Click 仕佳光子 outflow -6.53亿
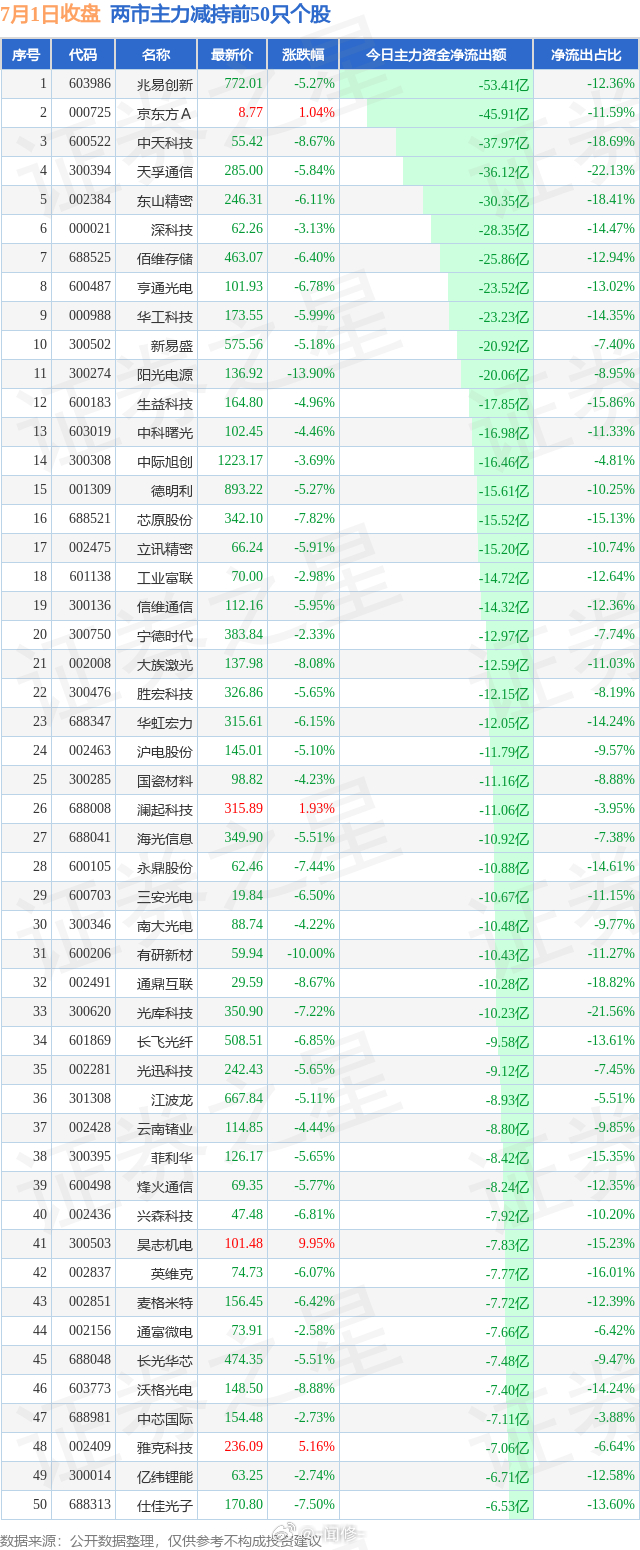Viewport: 640px width, 1550px height. pos(508,1506)
